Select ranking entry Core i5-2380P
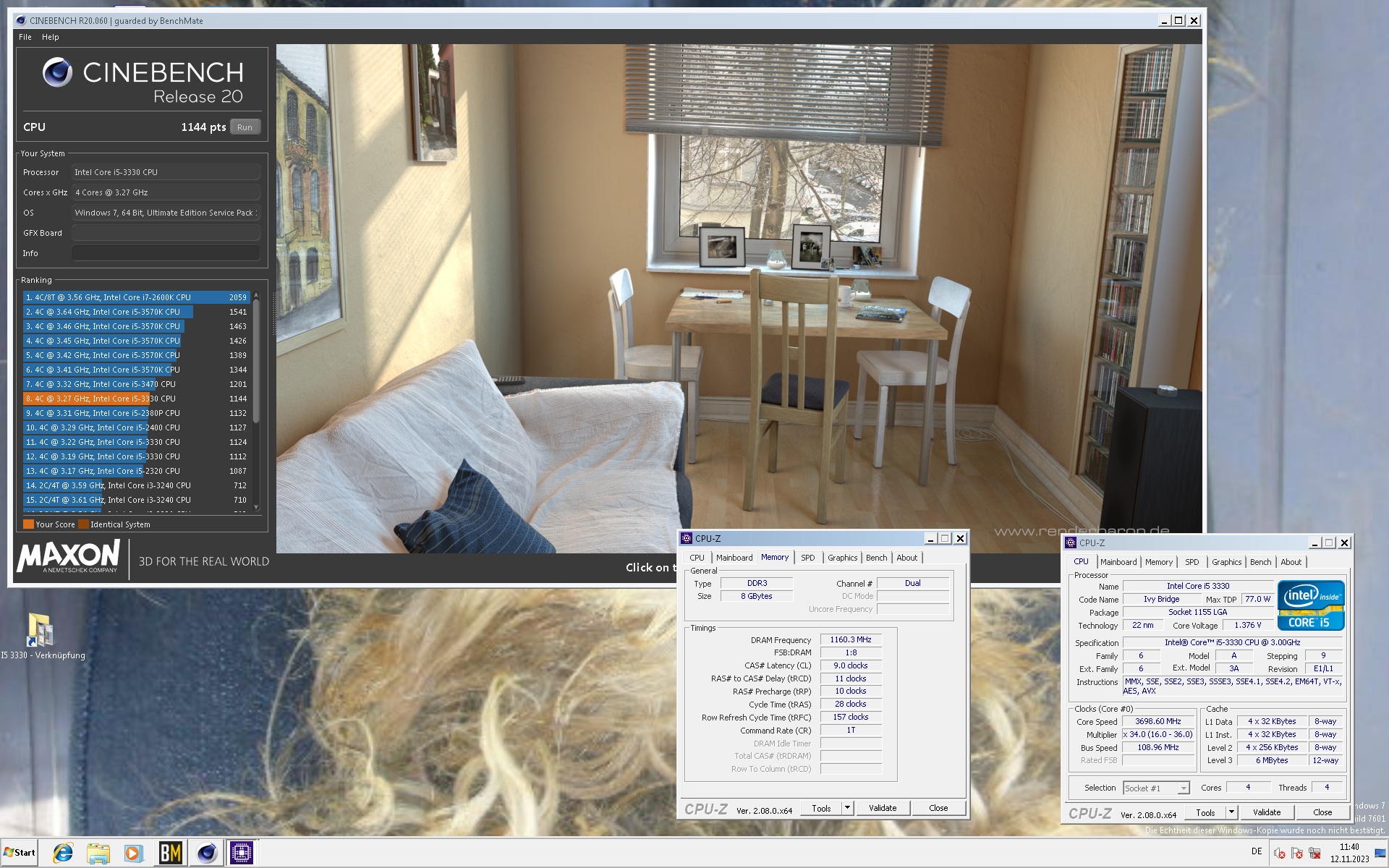 pos(136,413)
